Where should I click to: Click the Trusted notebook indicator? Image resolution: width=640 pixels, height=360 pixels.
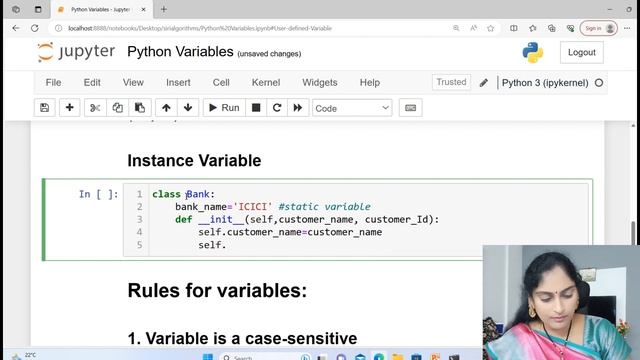click(451, 82)
